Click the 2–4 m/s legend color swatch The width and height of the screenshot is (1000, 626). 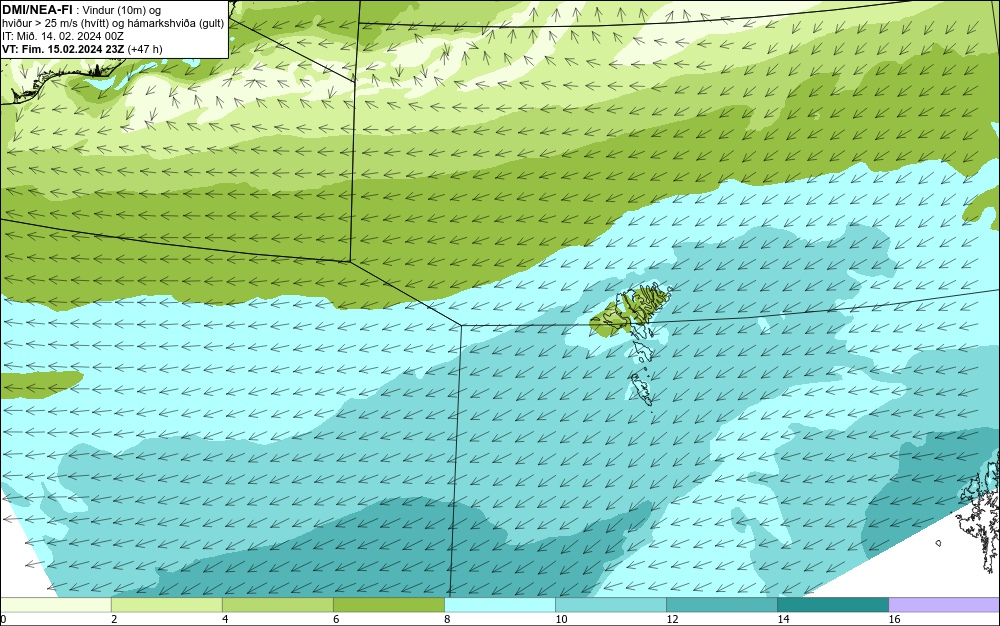(166, 604)
